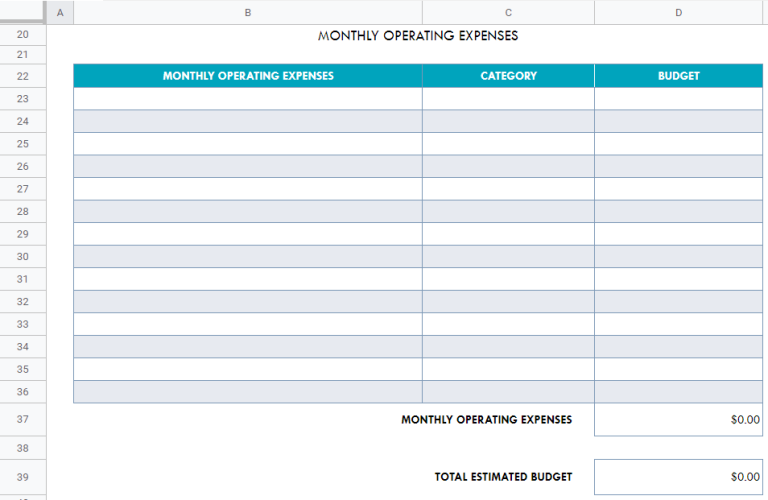
Task: Click row 39 header
Action: point(23,477)
